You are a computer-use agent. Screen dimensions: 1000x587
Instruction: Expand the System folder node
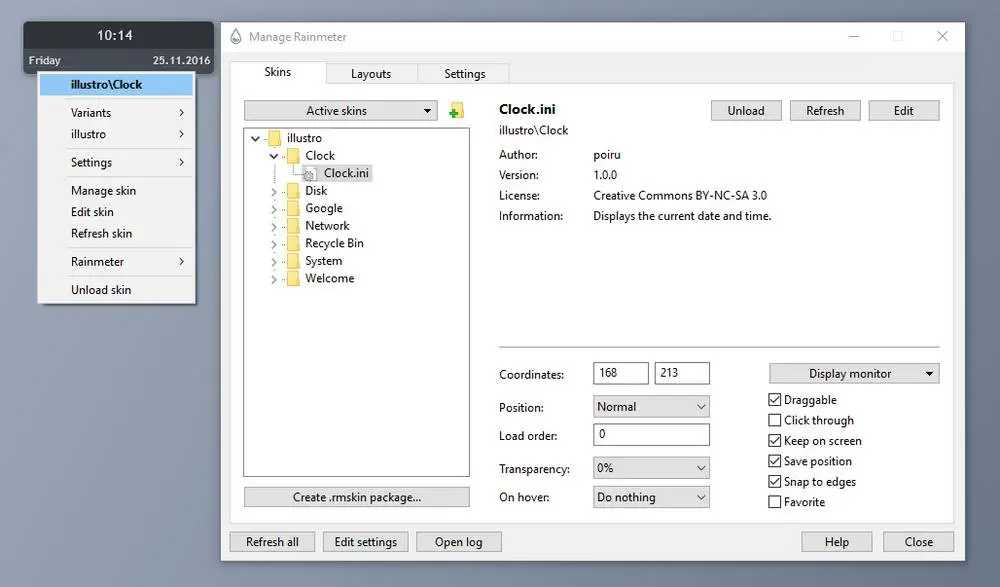tap(274, 262)
